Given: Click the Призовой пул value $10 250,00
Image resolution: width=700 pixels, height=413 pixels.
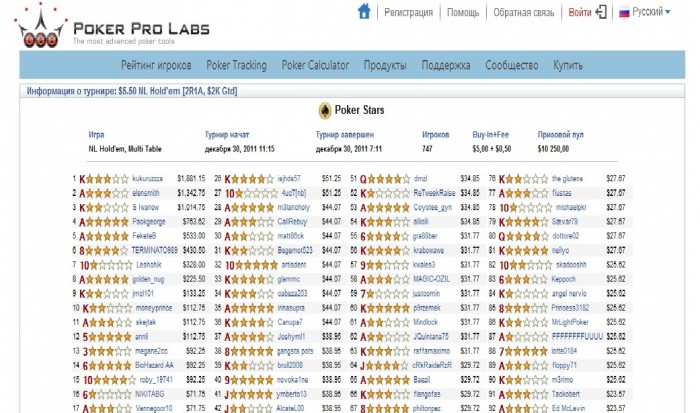Looking at the screenshot, I should coord(553,149).
